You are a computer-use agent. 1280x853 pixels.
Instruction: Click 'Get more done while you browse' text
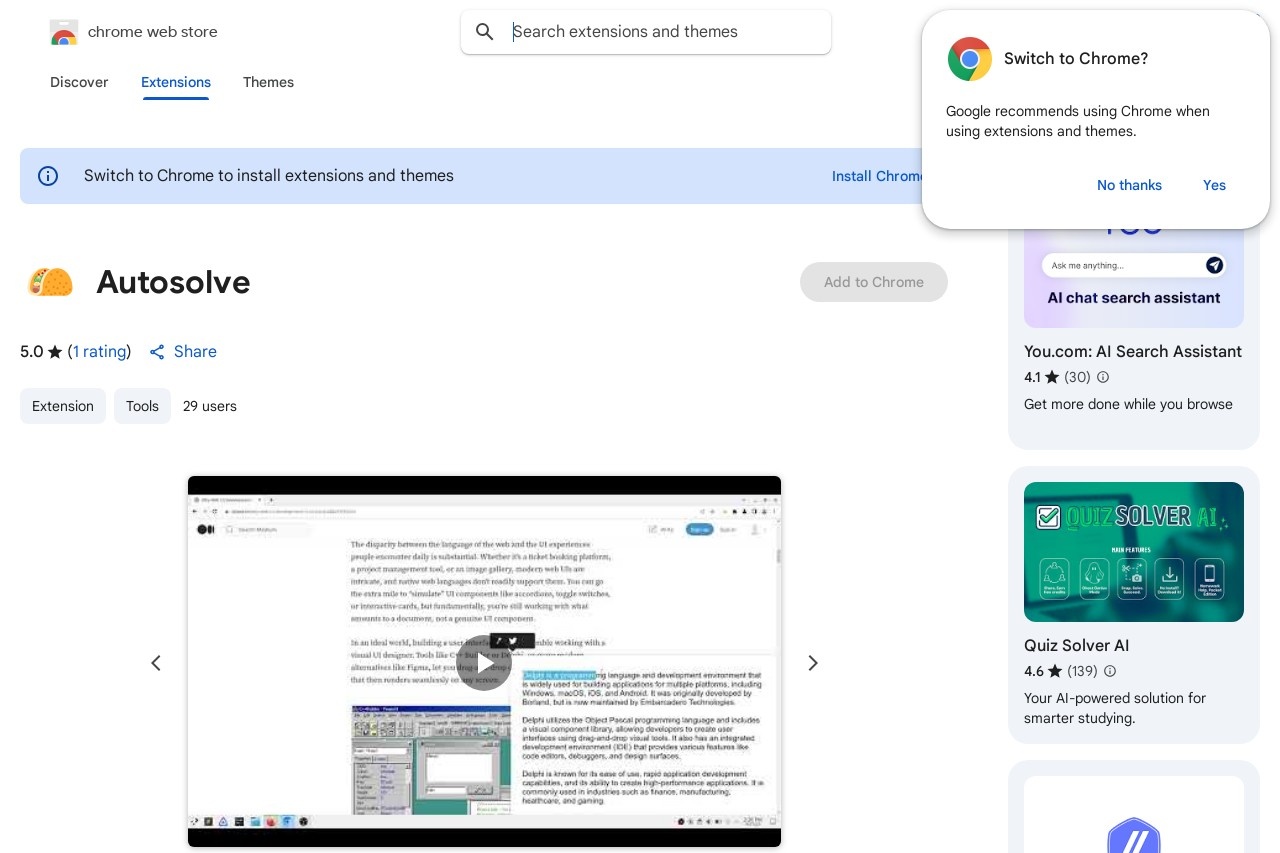pos(1128,404)
